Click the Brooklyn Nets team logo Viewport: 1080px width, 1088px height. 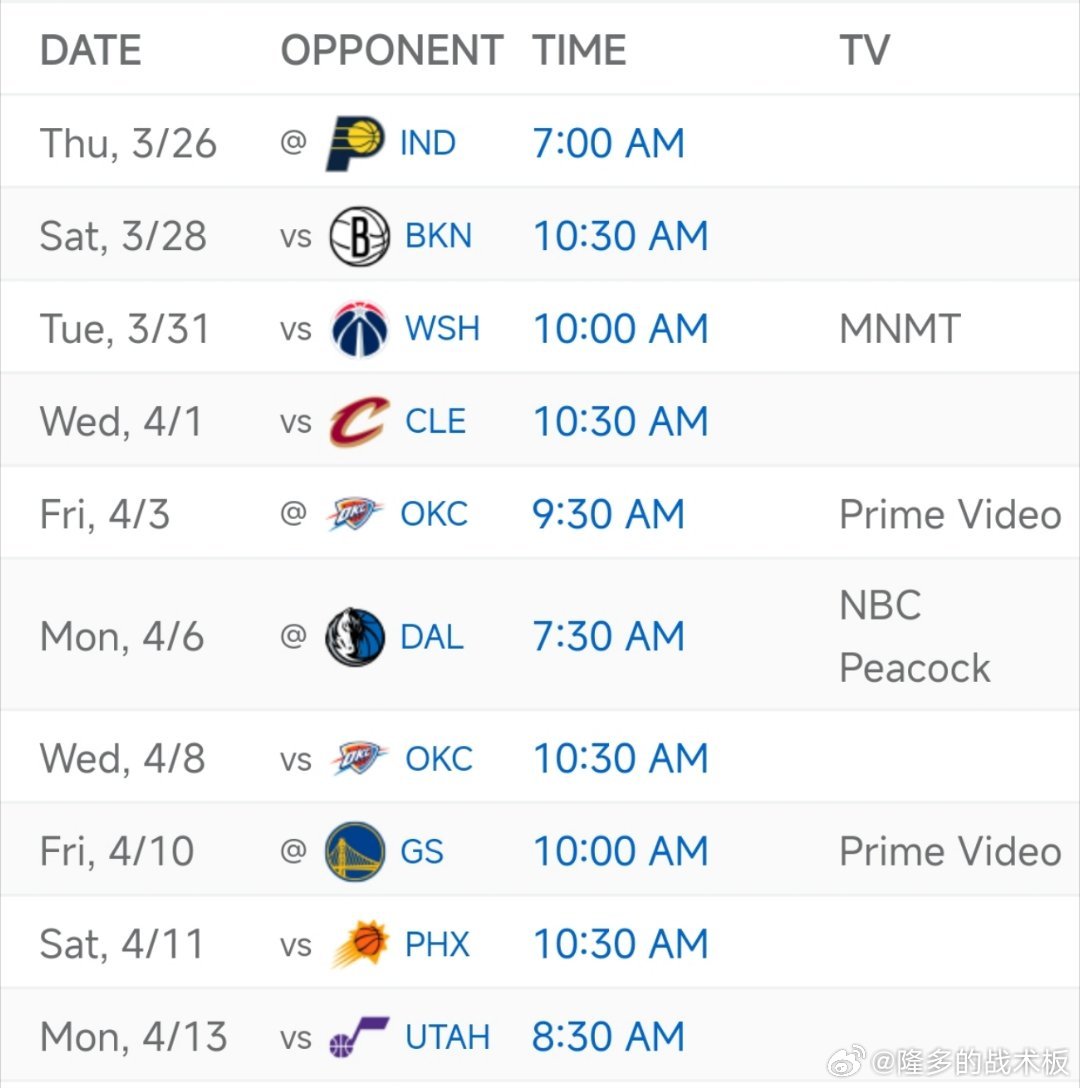coord(359,236)
